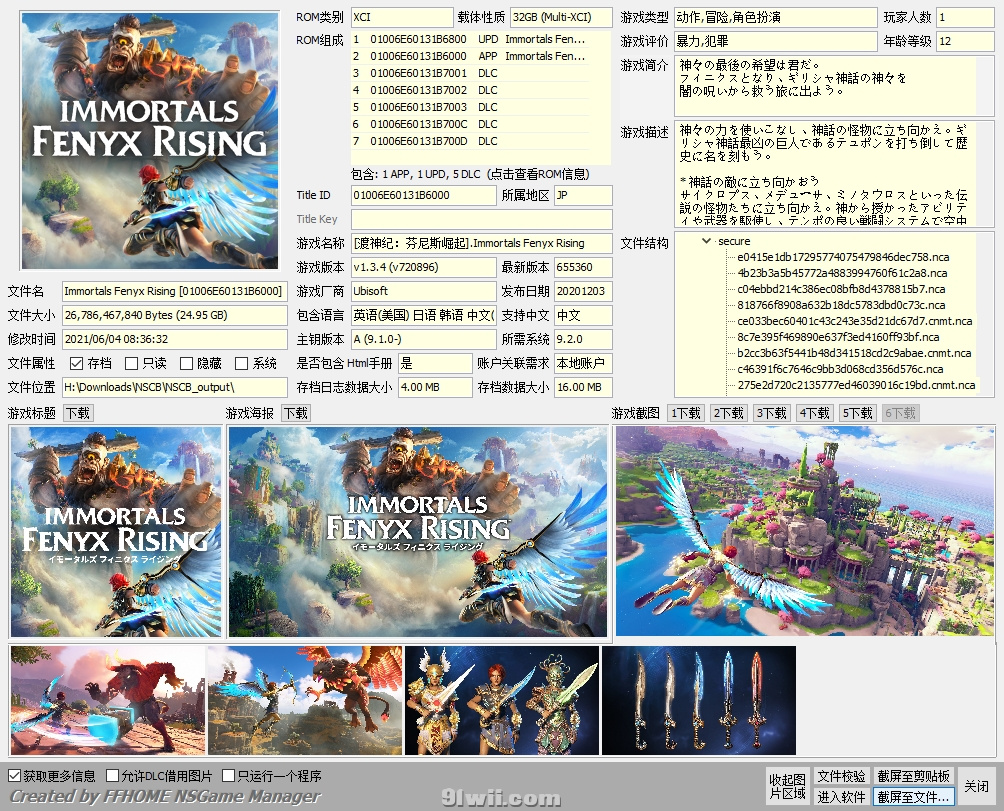Save screenshot with 截屏至文件
The height and width of the screenshot is (811, 1004).
(914, 797)
